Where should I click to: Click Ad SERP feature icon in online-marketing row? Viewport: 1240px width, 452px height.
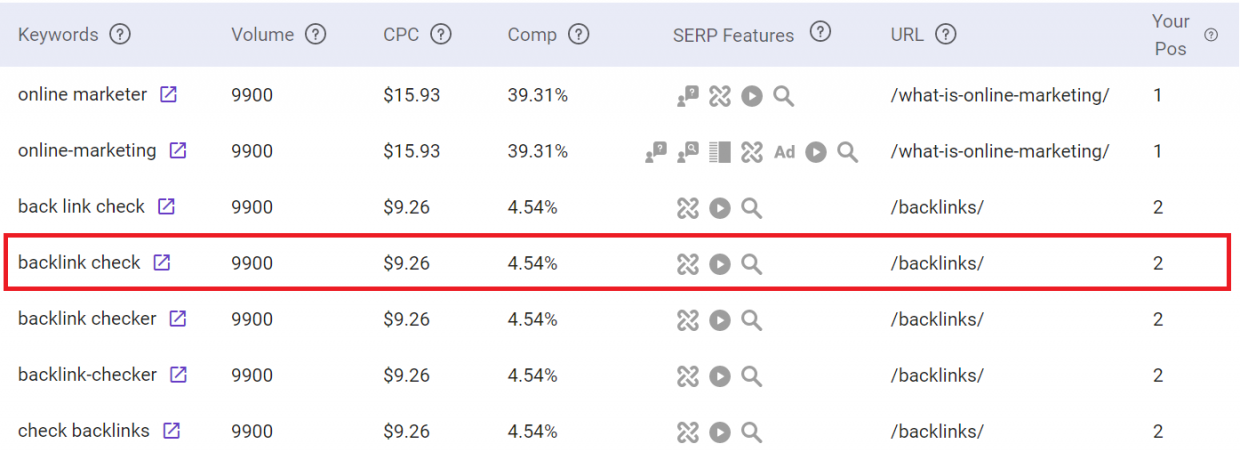(785, 152)
